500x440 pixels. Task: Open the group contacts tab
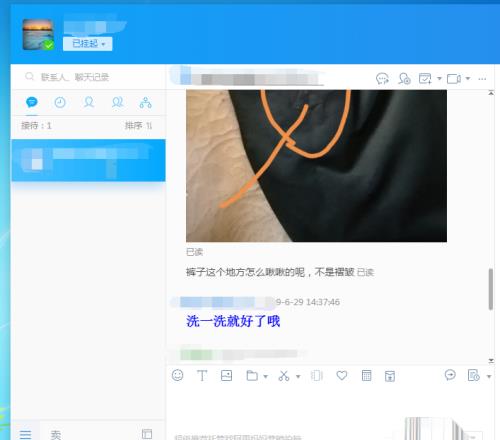tap(117, 102)
